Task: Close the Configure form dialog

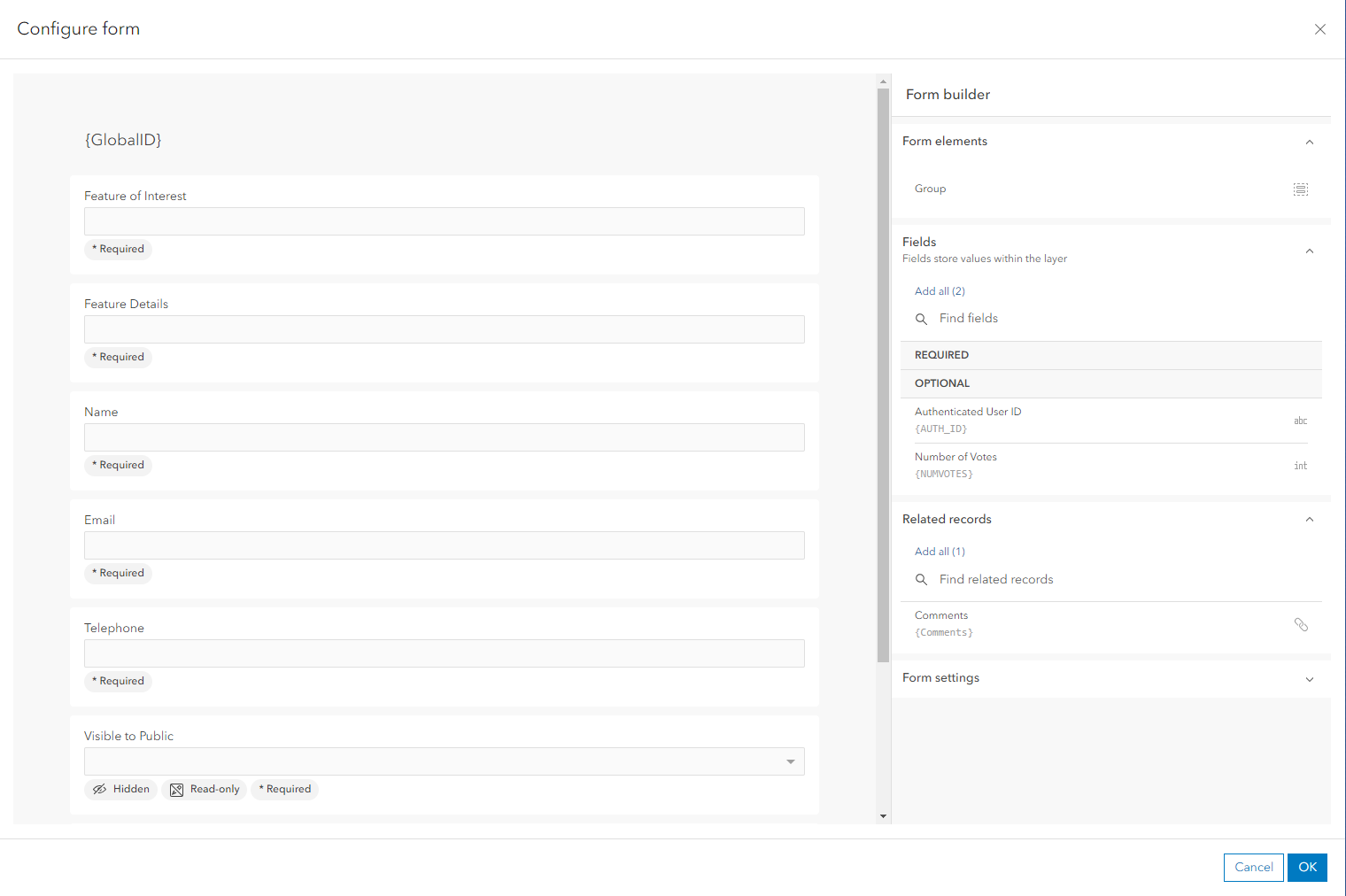Action: [x=1319, y=29]
